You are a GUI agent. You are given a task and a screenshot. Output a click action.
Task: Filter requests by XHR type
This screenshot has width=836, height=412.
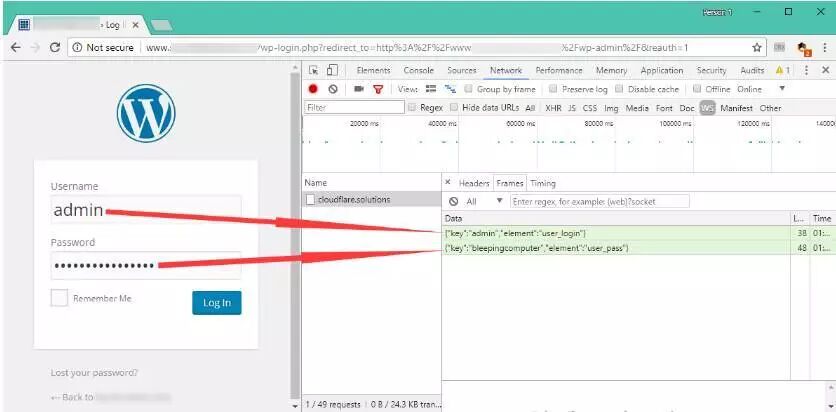553,108
